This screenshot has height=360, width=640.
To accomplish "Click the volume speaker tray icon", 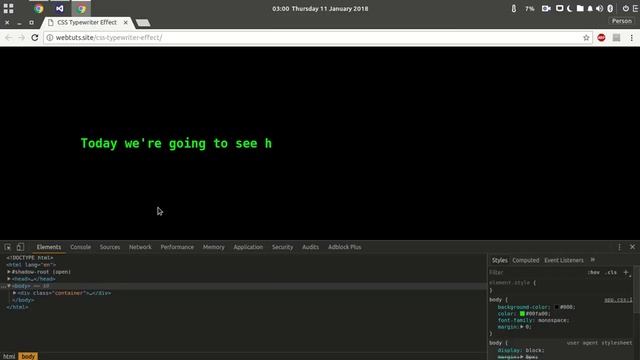I will coord(600,8).
